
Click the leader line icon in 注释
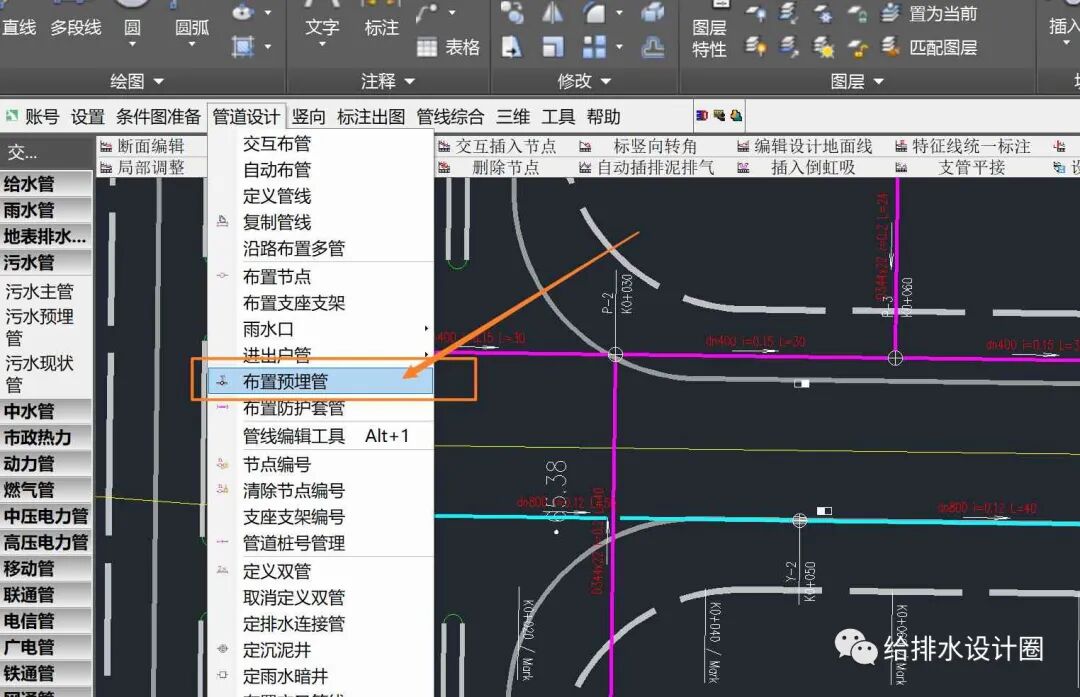[427, 13]
